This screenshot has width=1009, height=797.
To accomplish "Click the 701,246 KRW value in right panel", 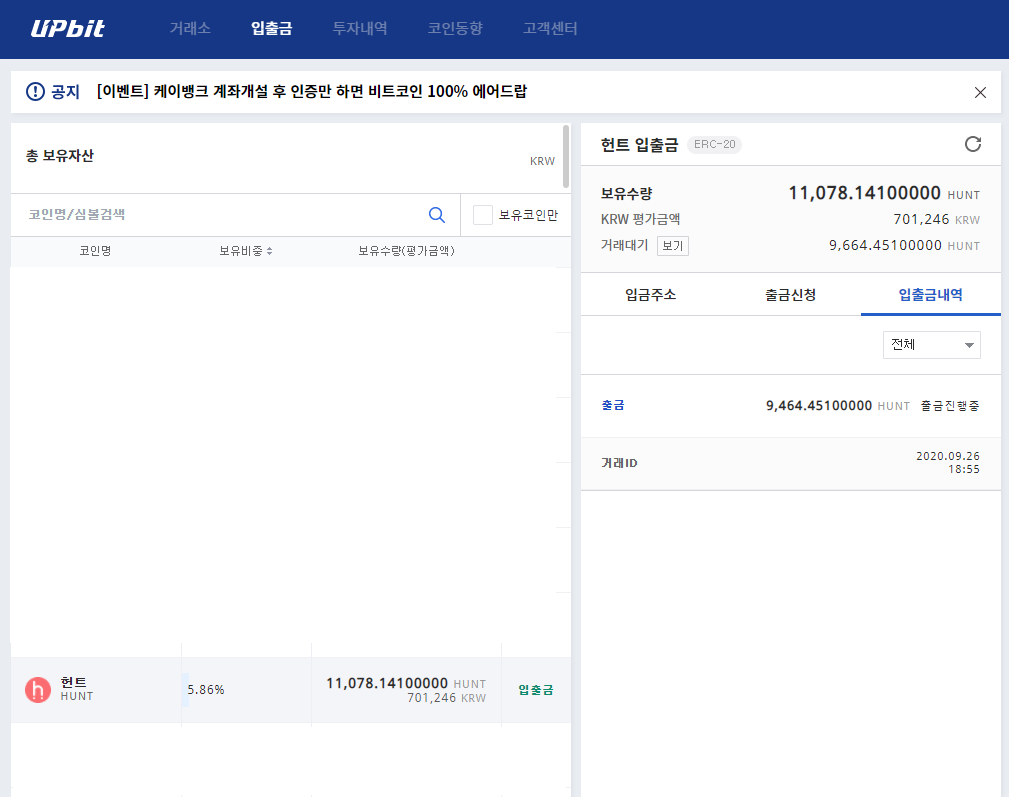I will tap(936, 219).
